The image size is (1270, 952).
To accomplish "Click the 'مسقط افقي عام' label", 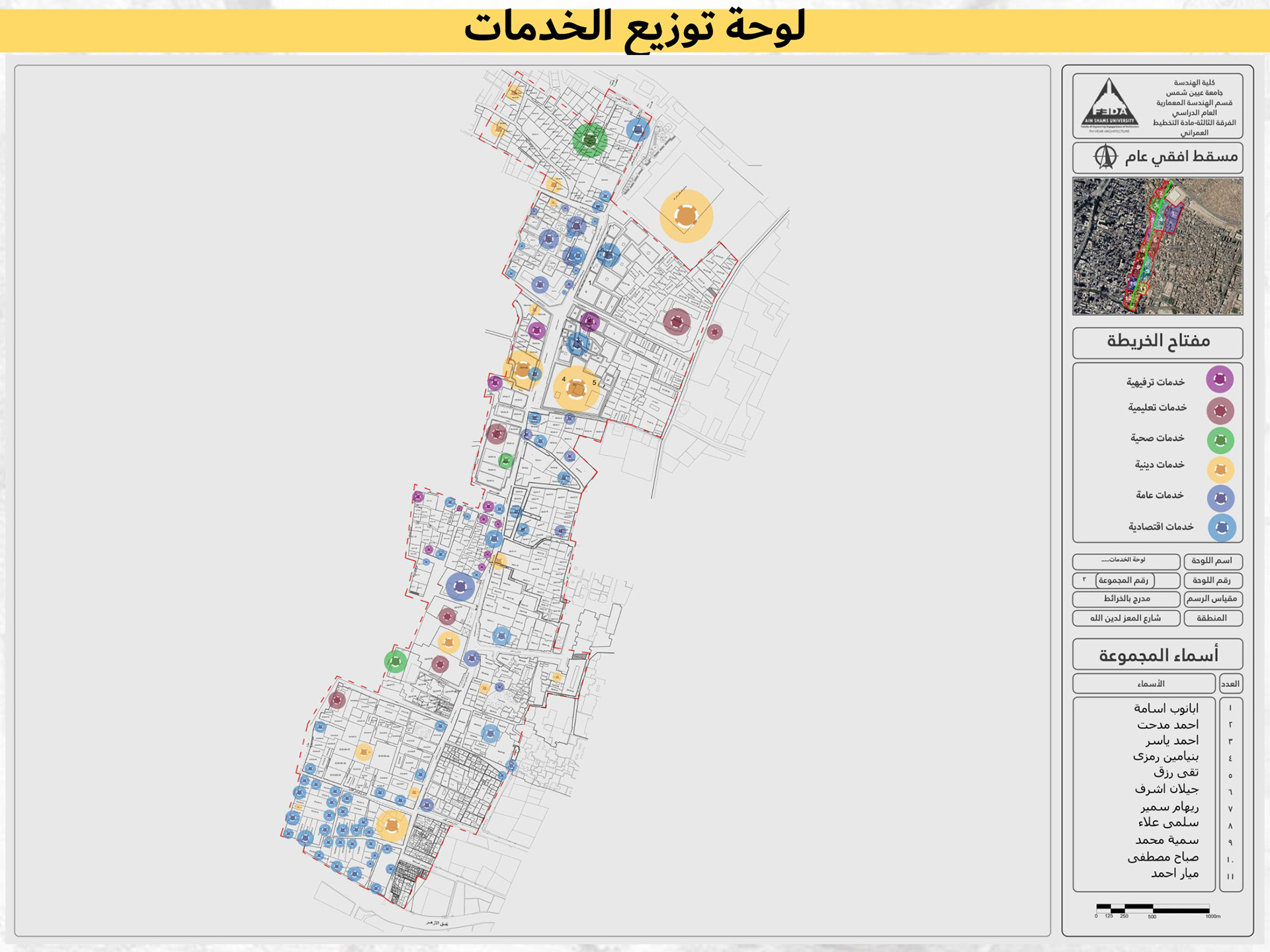I will coord(1181,157).
